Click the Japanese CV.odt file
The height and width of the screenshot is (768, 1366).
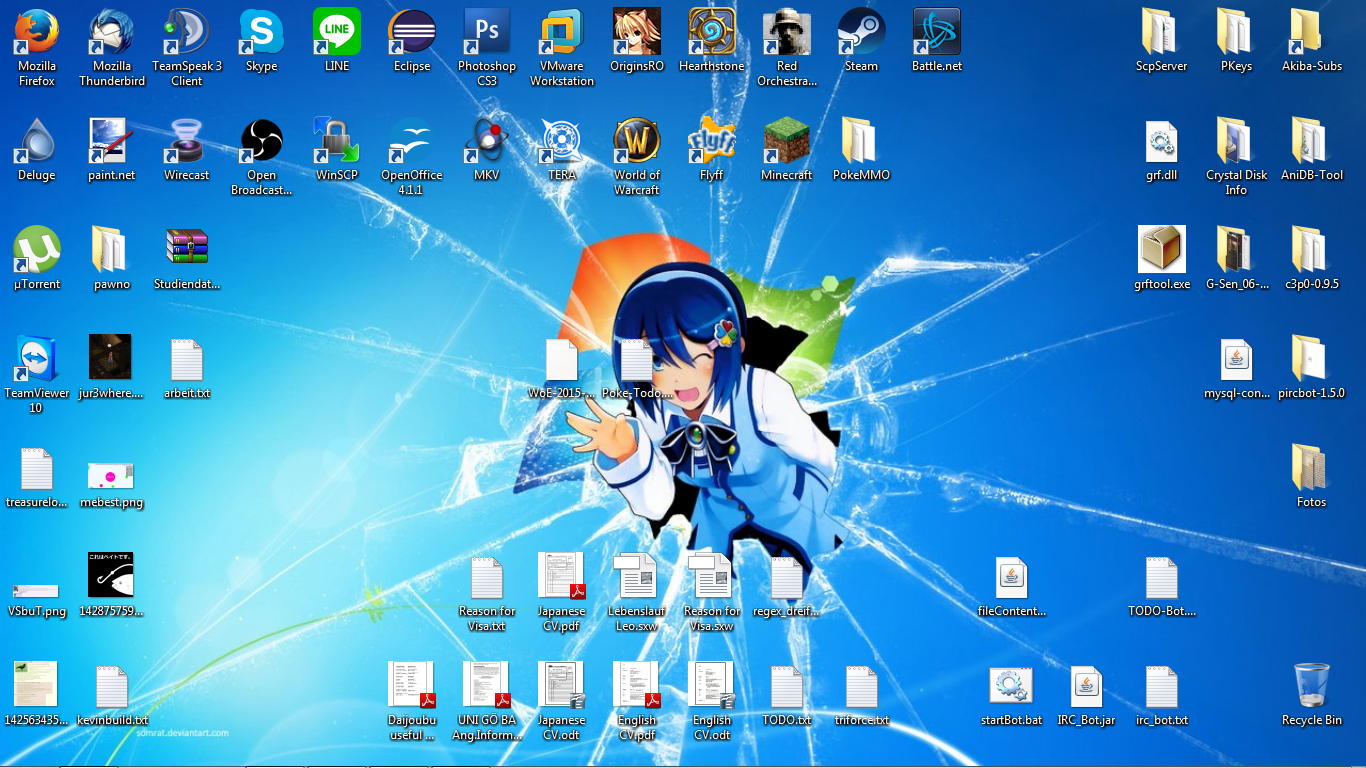tap(562, 687)
